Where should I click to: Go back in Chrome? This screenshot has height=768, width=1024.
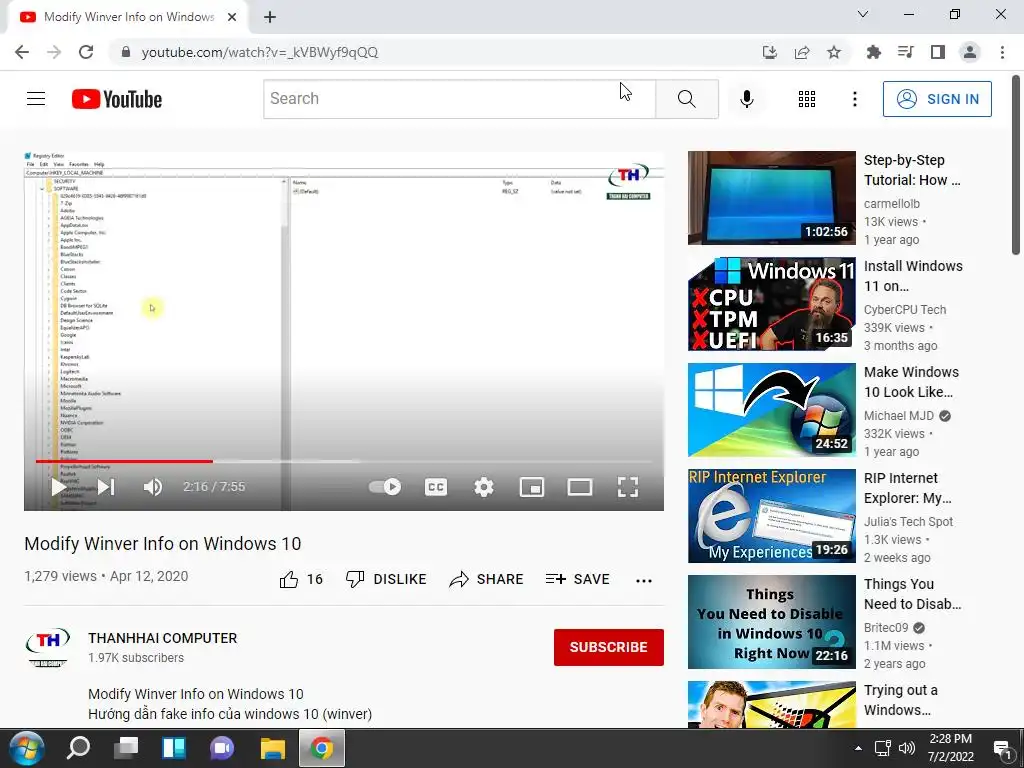pos(22,52)
